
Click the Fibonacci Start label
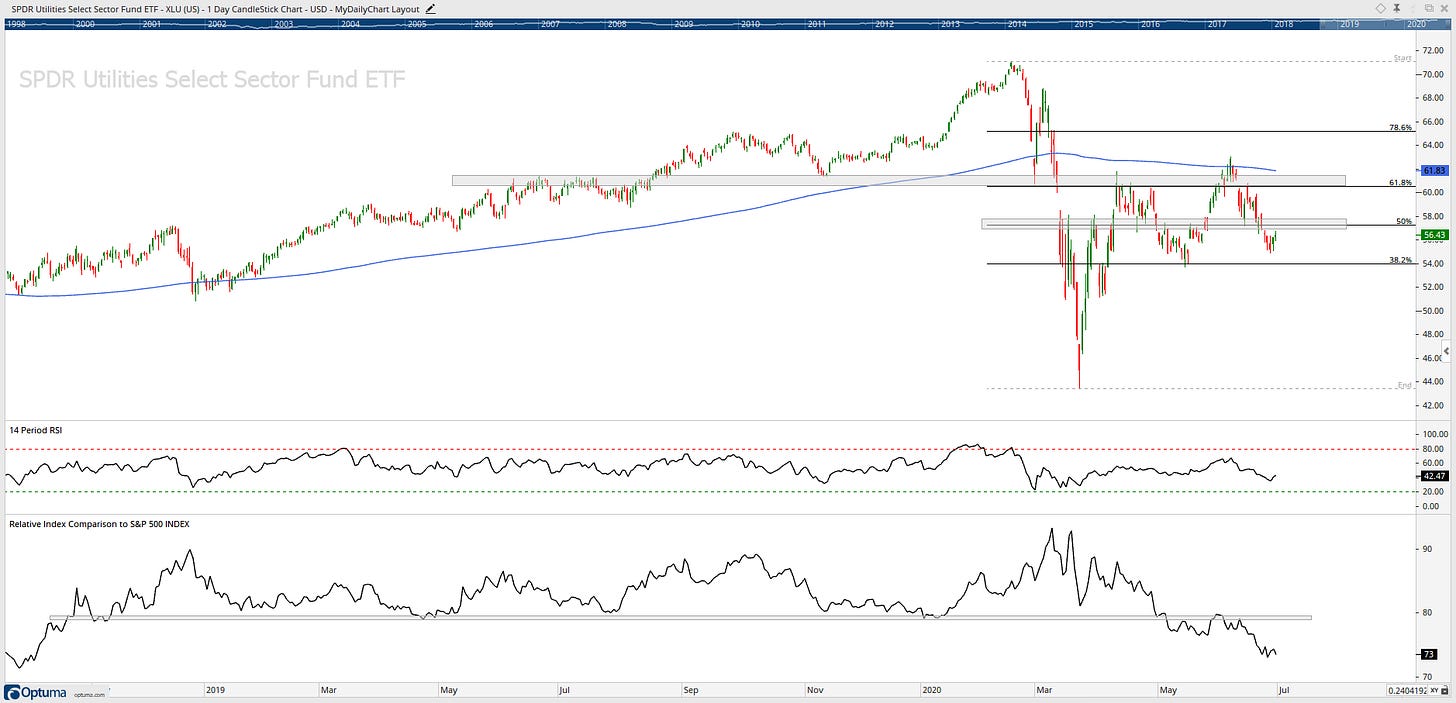click(x=1404, y=58)
